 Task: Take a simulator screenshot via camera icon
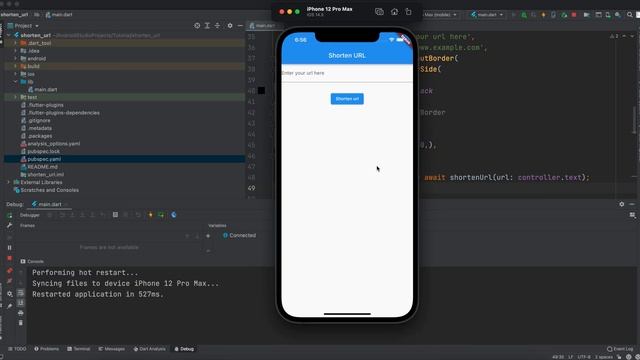[x=379, y=12]
